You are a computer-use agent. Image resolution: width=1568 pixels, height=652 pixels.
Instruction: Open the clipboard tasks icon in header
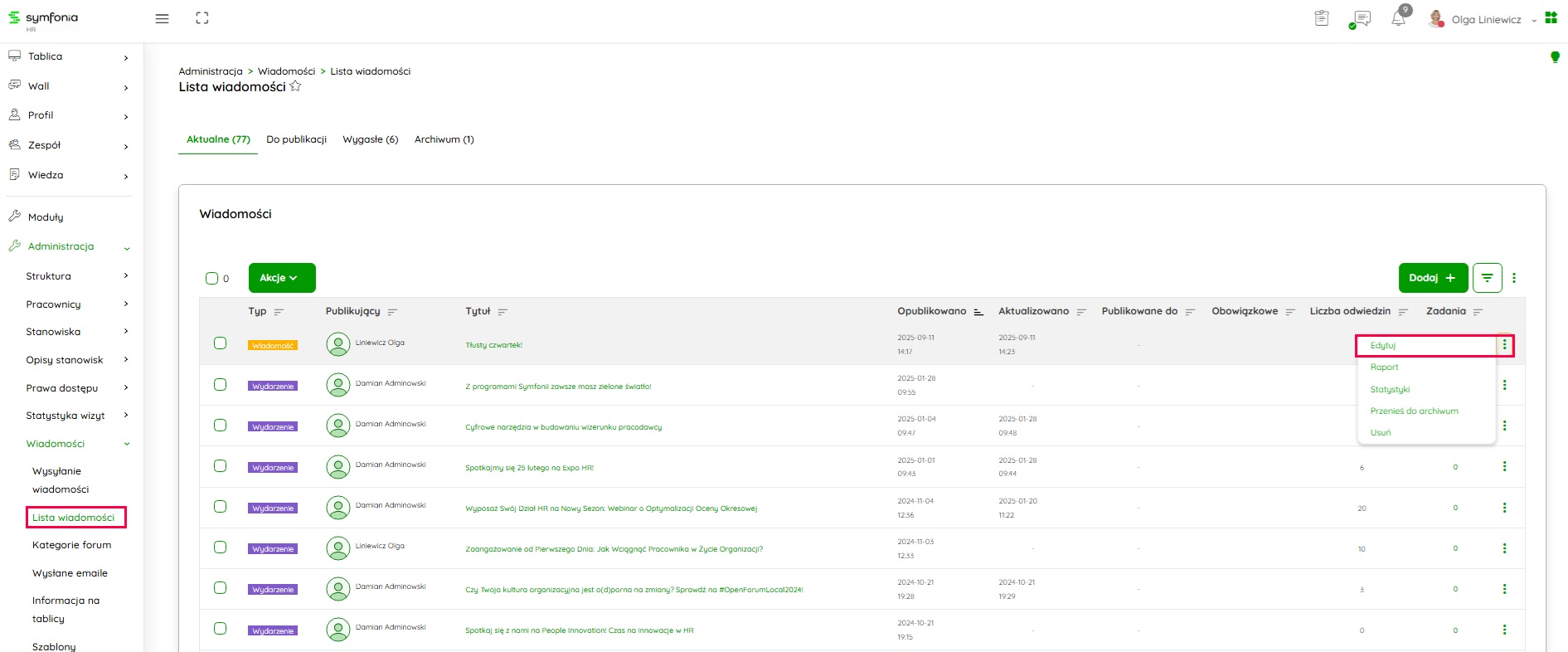[x=1322, y=18]
